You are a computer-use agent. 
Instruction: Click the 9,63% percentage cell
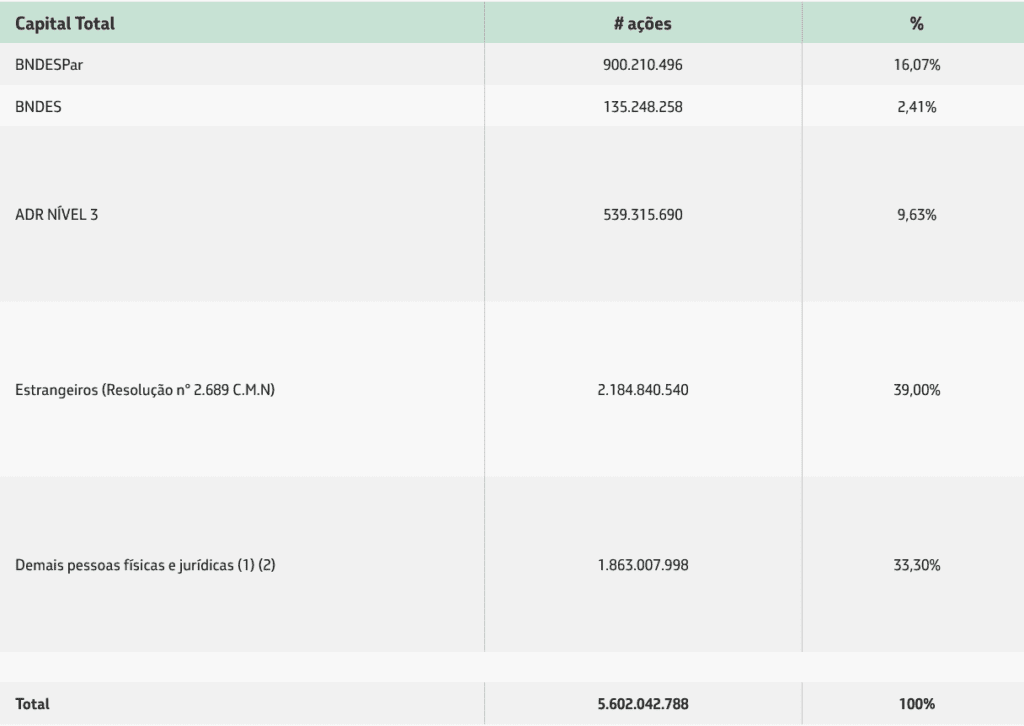pyautogui.click(x=917, y=214)
